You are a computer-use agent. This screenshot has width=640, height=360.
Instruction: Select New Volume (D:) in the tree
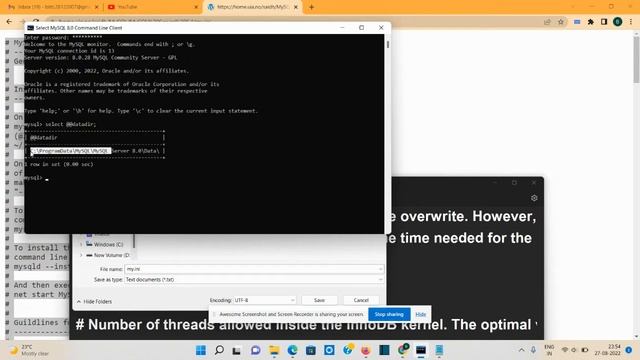(108, 255)
